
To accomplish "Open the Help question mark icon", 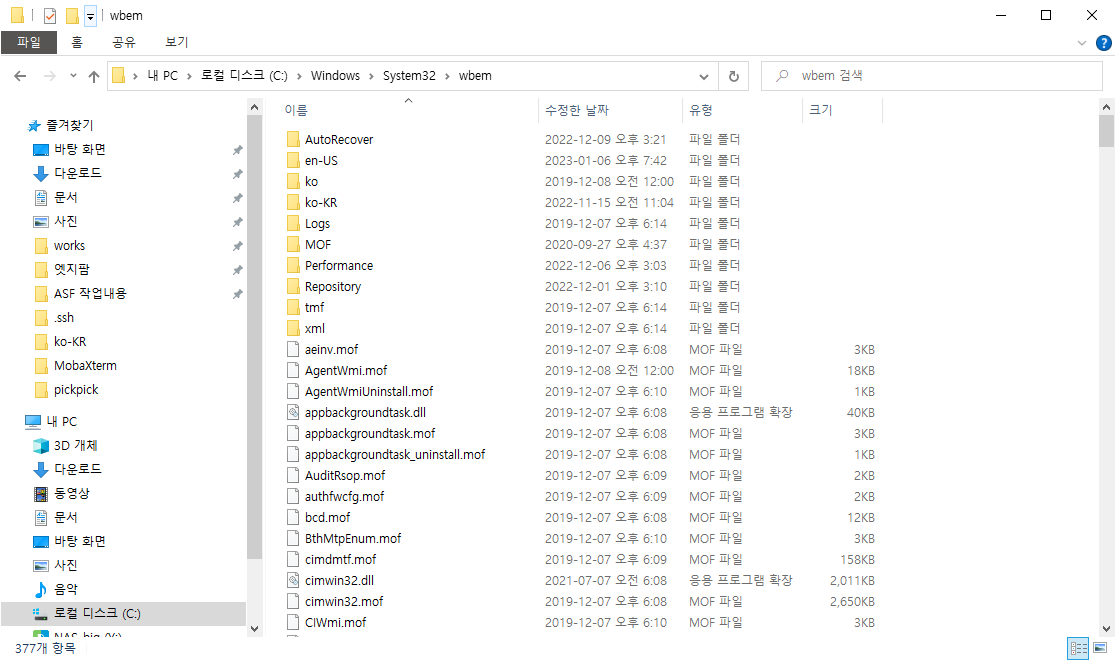I will click(1103, 43).
